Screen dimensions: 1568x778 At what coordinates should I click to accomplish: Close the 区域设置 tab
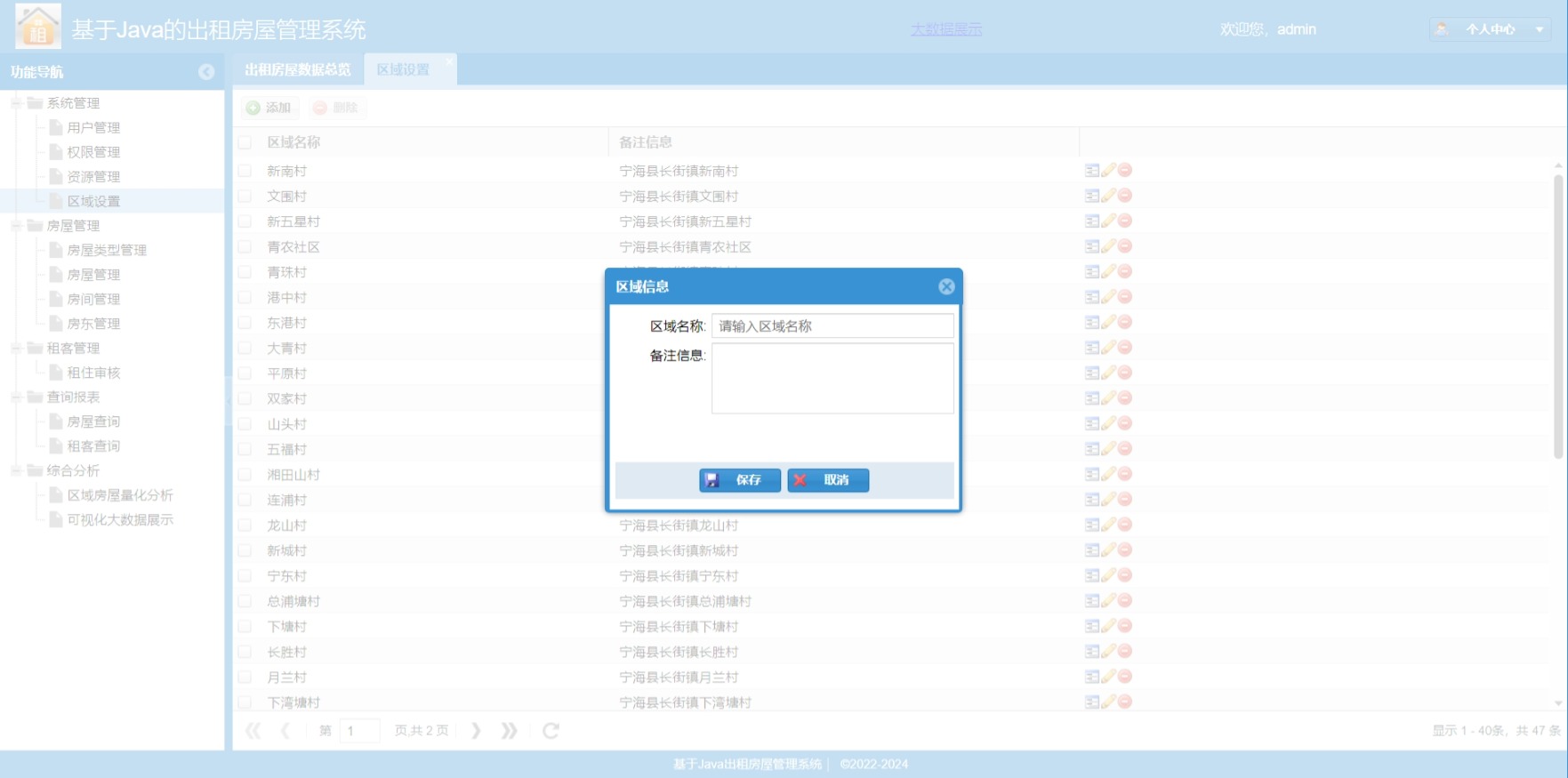click(x=448, y=61)
